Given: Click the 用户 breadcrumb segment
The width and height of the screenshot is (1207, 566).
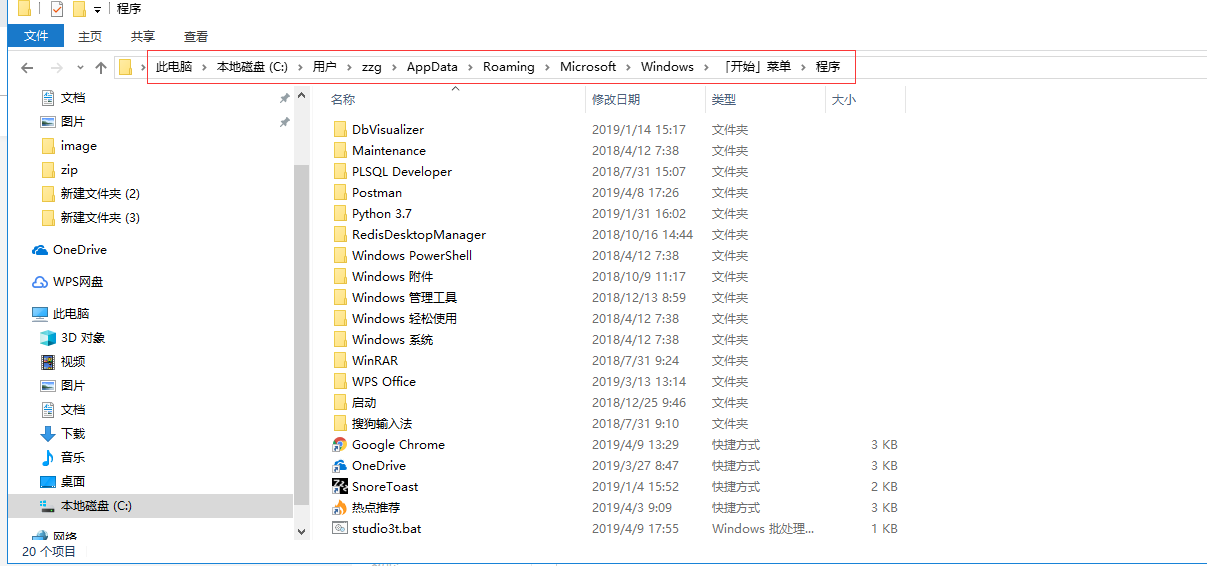Looking at the screenshot, I should 324,67.
